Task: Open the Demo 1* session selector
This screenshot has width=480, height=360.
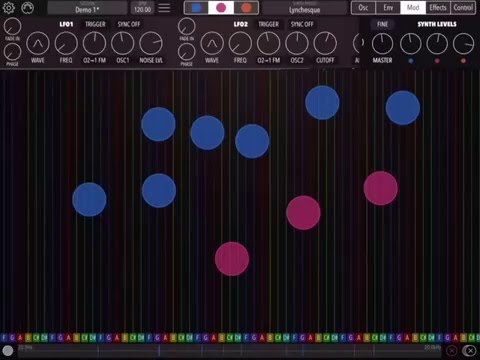Action: [87, 8]
